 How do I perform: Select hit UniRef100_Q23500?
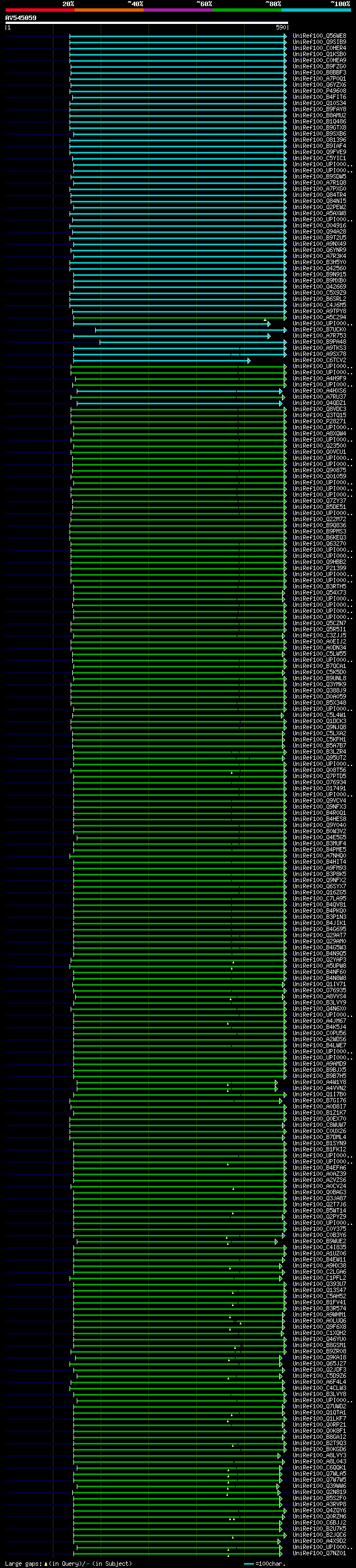(319, 446)
